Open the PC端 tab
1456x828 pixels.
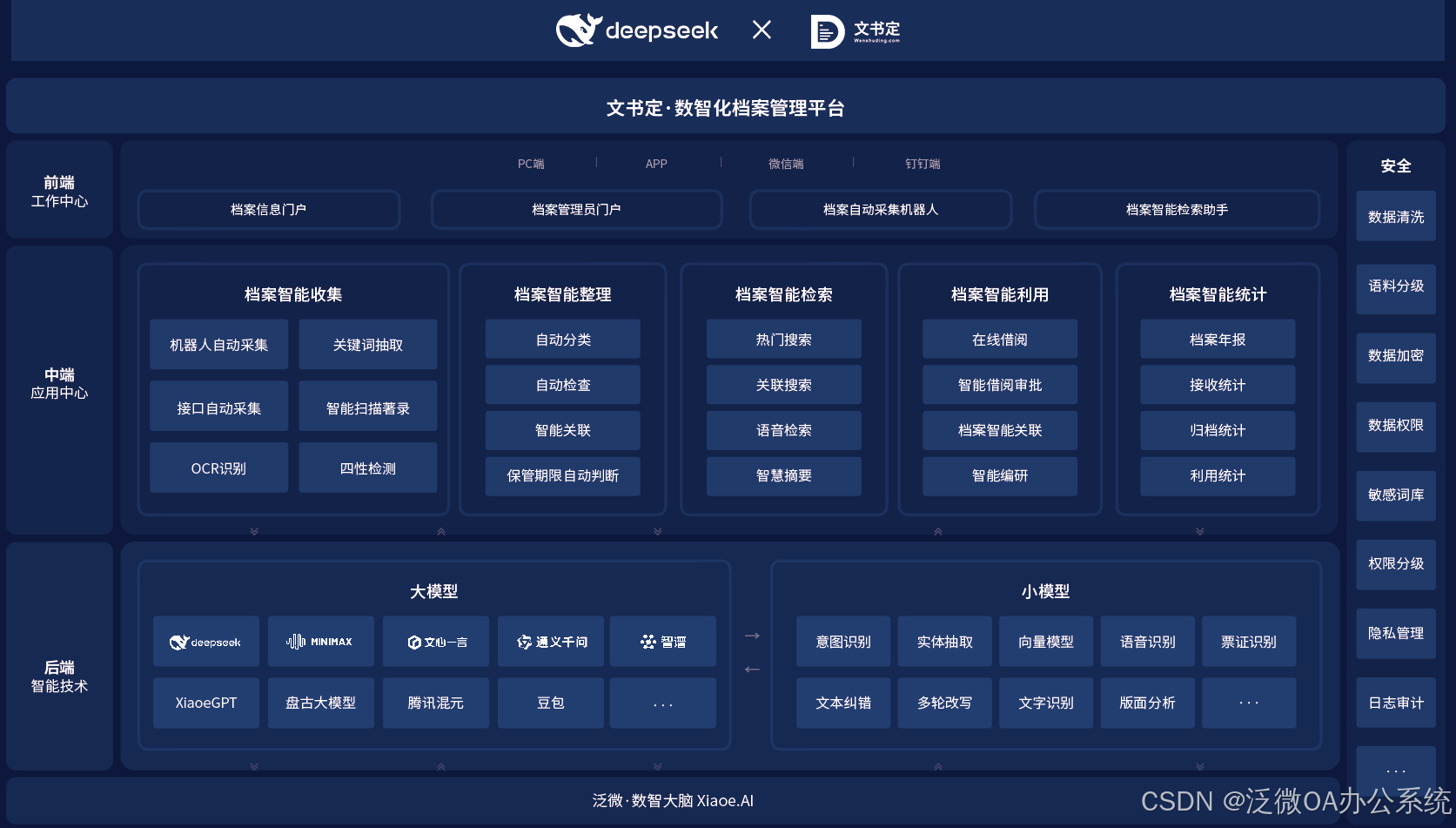point(531,164)
